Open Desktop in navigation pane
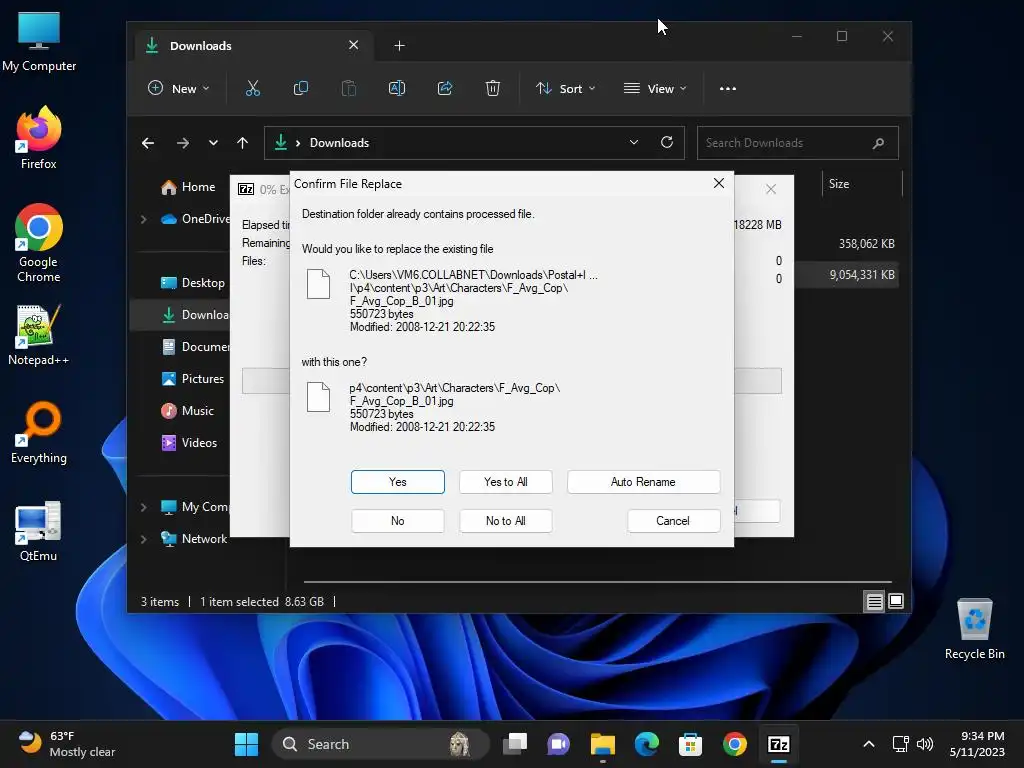1024x768 pixels. click(193, 283)
